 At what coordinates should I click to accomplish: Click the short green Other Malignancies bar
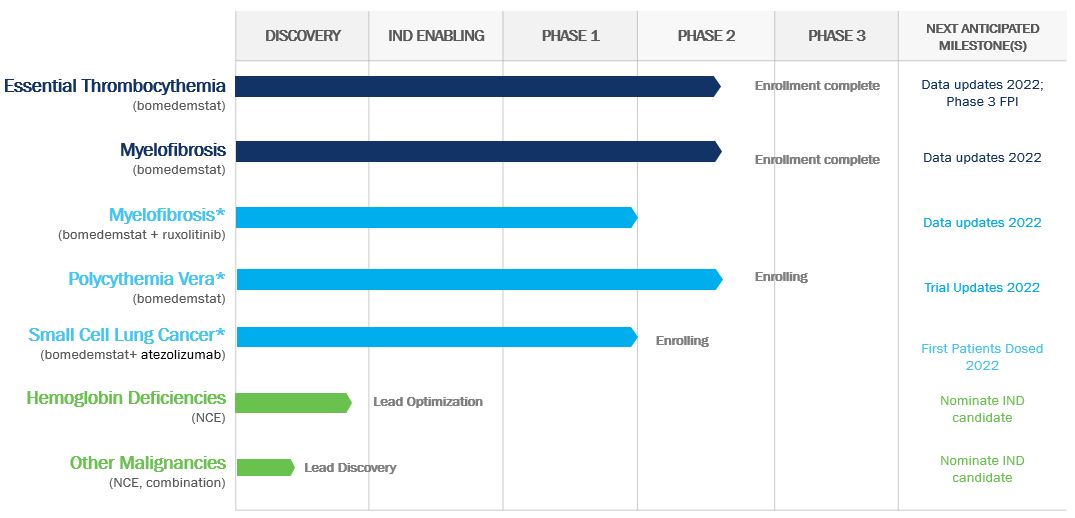264,467
